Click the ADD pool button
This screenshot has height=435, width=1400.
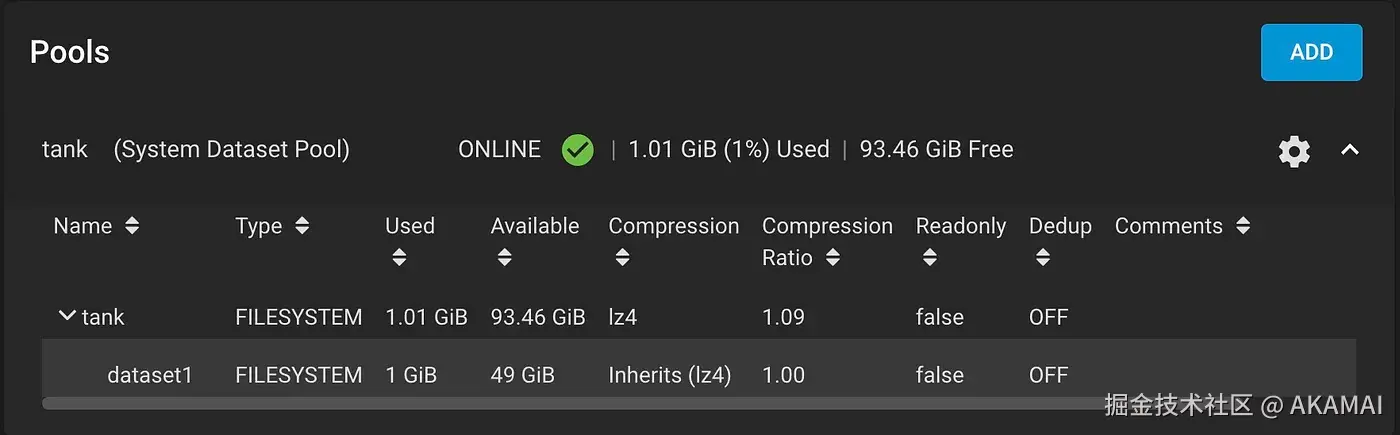point(1311,52)
